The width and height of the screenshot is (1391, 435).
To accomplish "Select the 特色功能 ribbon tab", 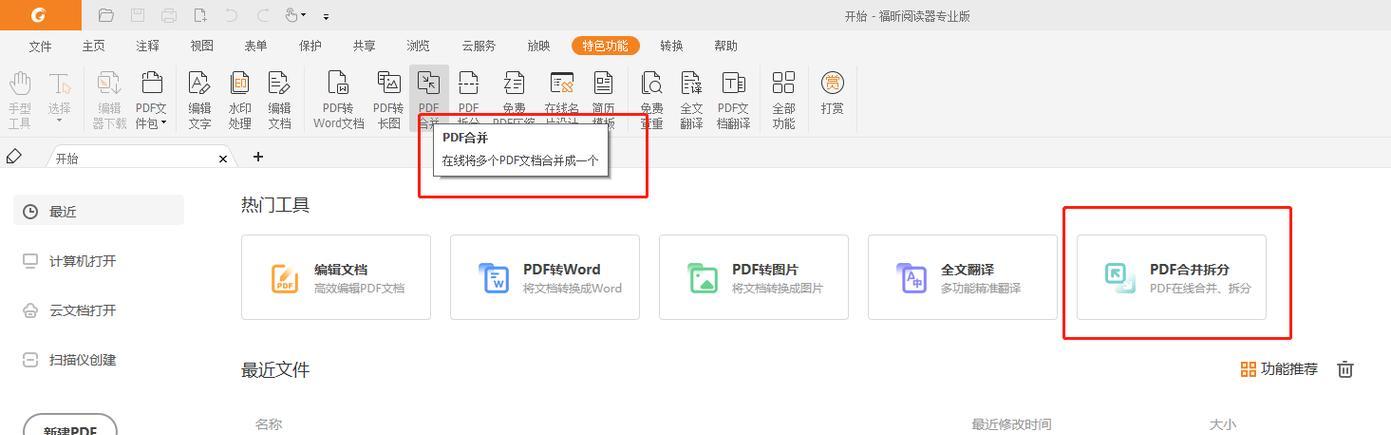I will pyautogui.click(x=605, y=46).
